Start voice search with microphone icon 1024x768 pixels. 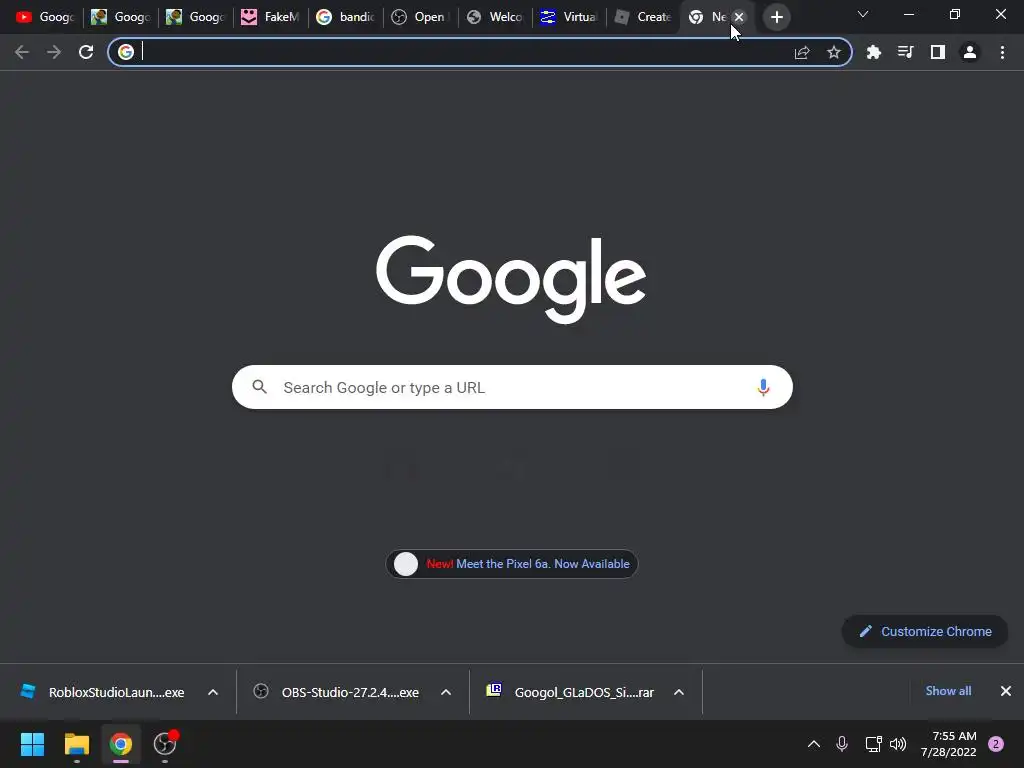coord(763,387)
